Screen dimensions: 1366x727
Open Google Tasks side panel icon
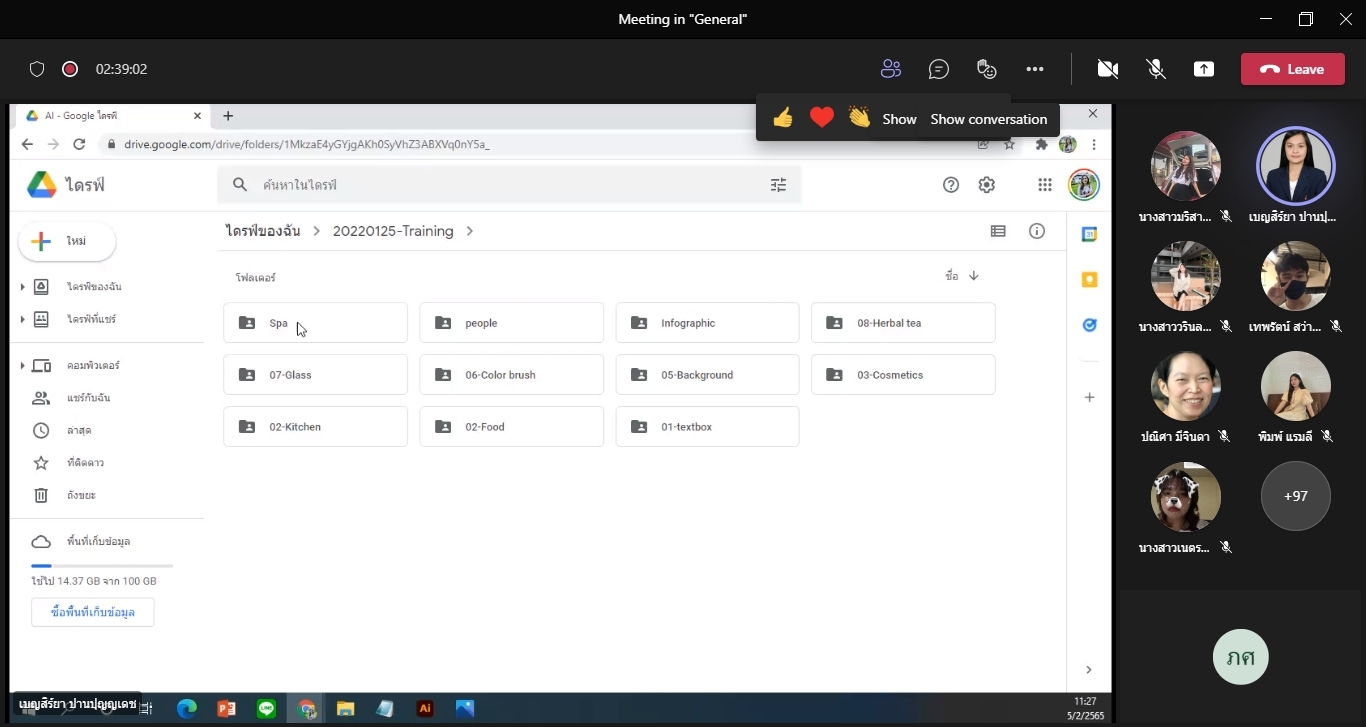click(x=1090, y=325)
